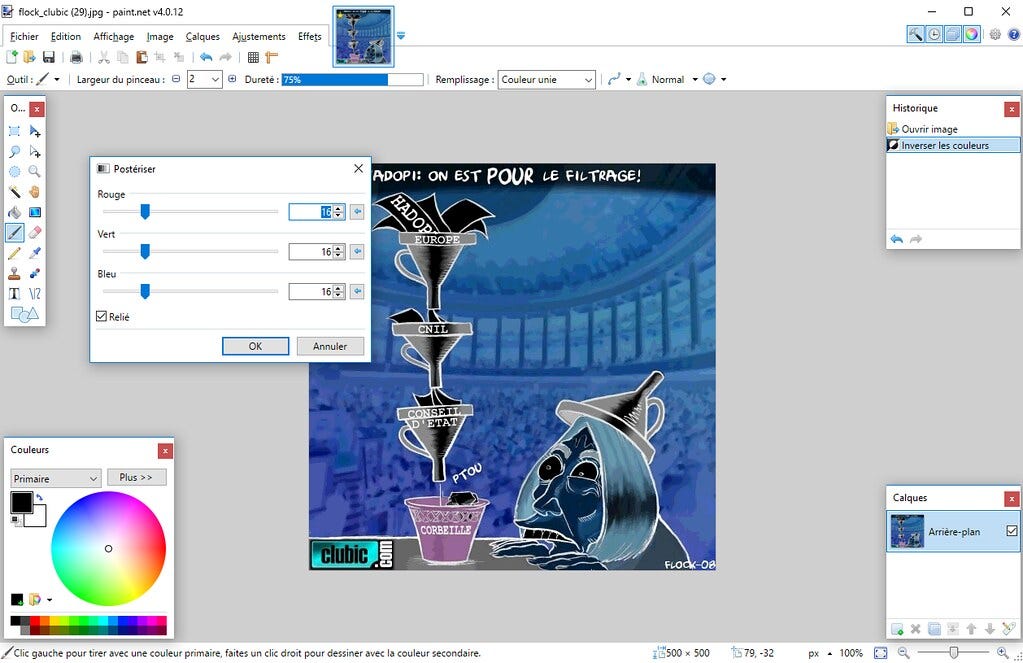Click the Dureté 75% hardness bar

point(352,80)
